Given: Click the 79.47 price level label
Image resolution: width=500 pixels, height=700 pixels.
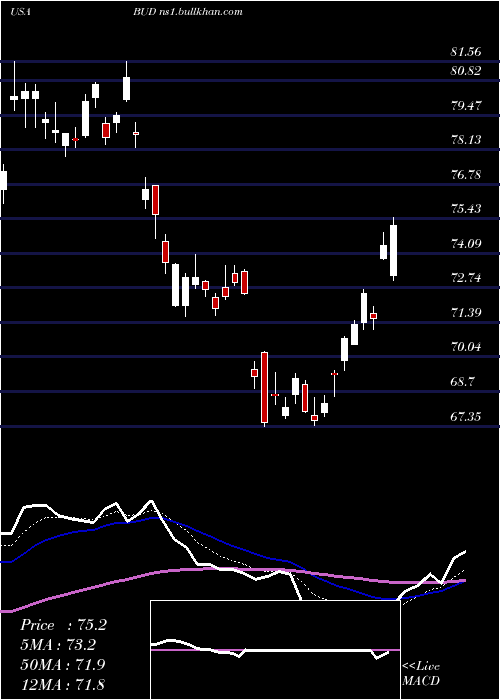Looking at the screenshot, I should (x=466, y=106).
